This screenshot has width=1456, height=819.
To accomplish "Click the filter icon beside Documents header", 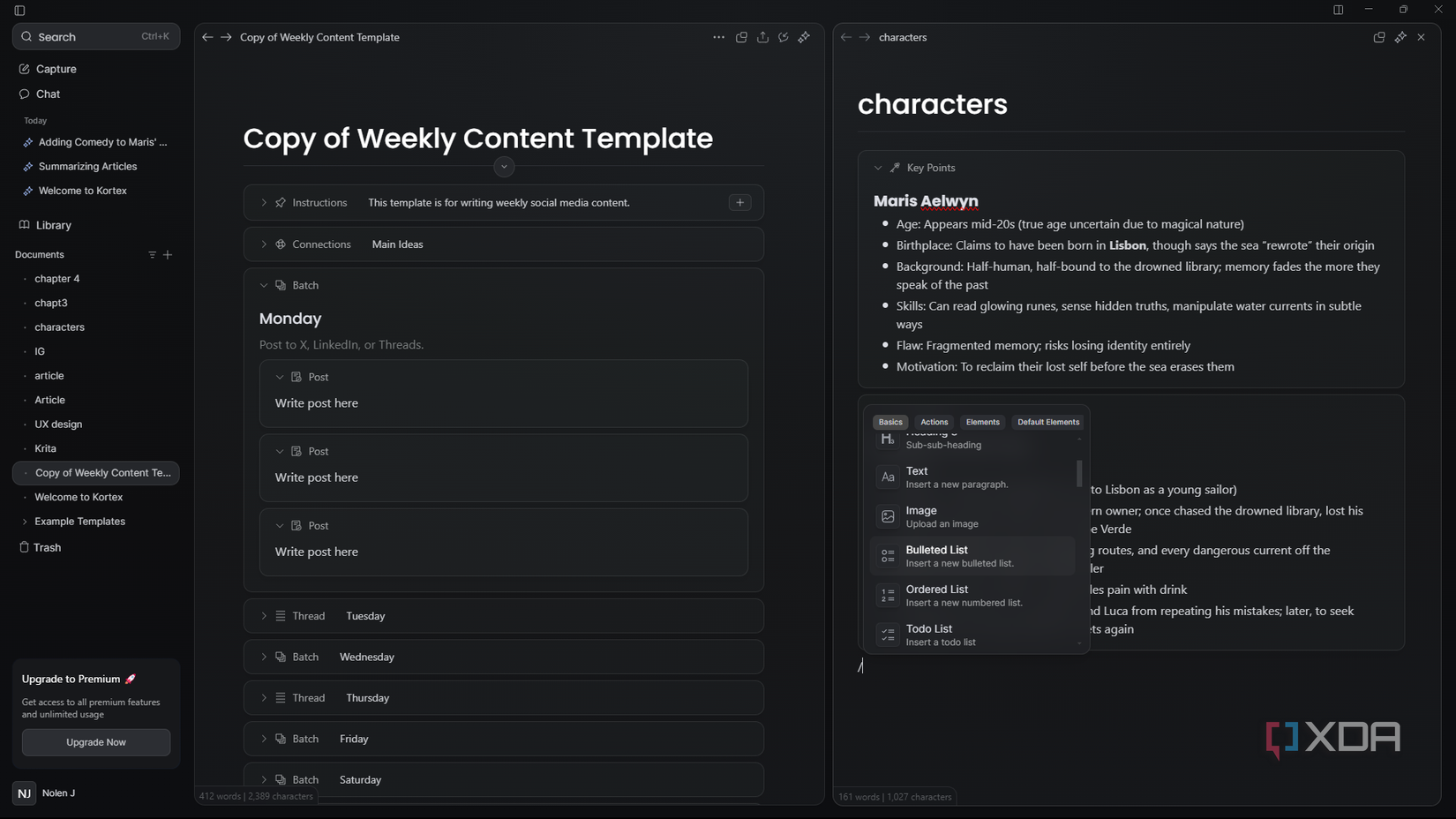I will (x=152, y=255).
